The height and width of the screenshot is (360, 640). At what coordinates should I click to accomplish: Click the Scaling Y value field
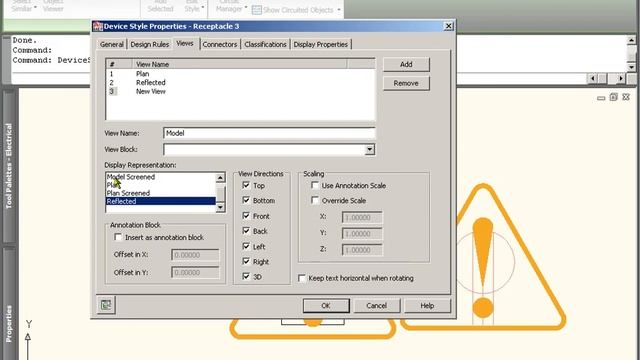pyautogui.click(x=362, y=234)
